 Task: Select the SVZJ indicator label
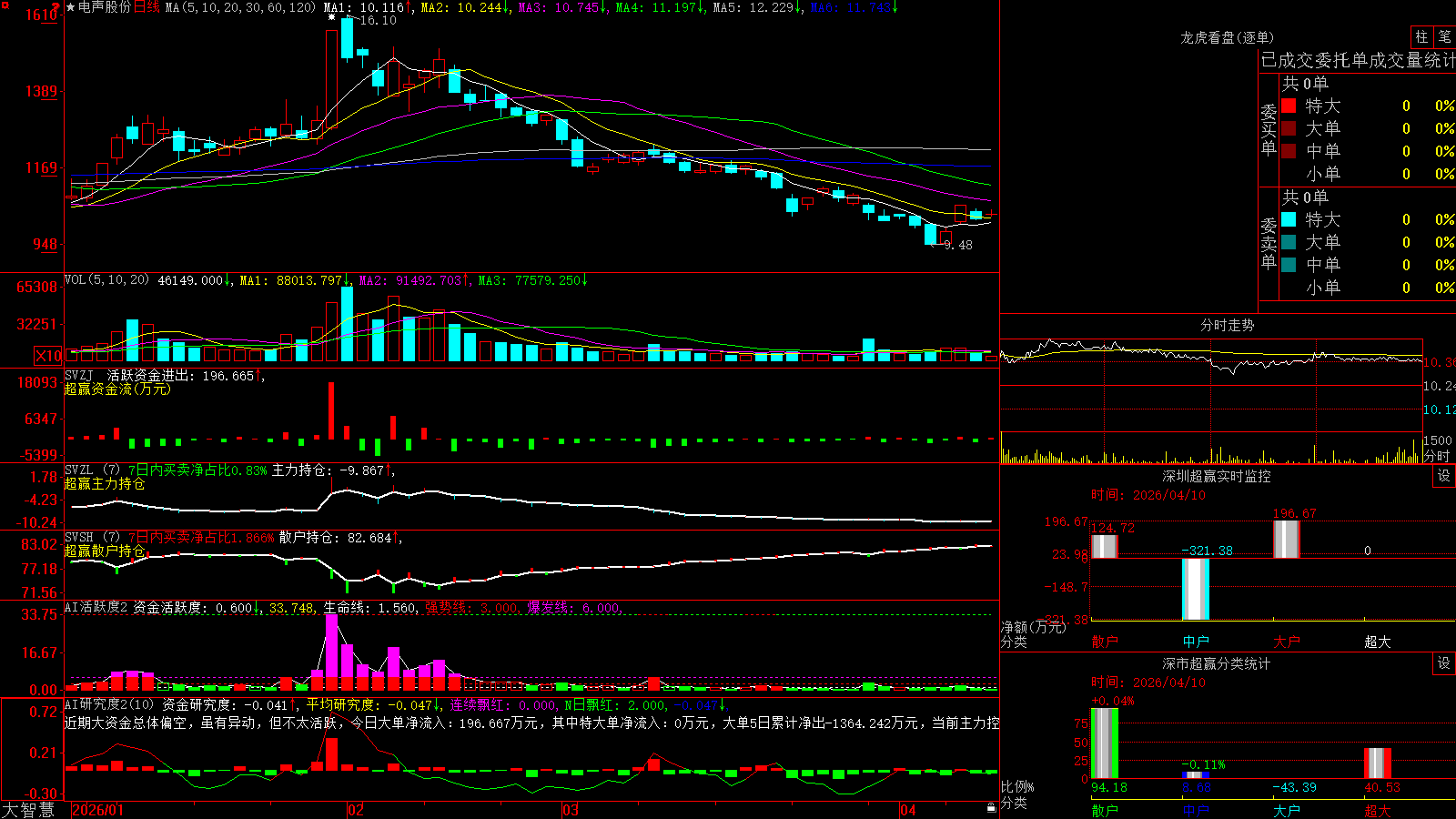(x=79, y=375)
